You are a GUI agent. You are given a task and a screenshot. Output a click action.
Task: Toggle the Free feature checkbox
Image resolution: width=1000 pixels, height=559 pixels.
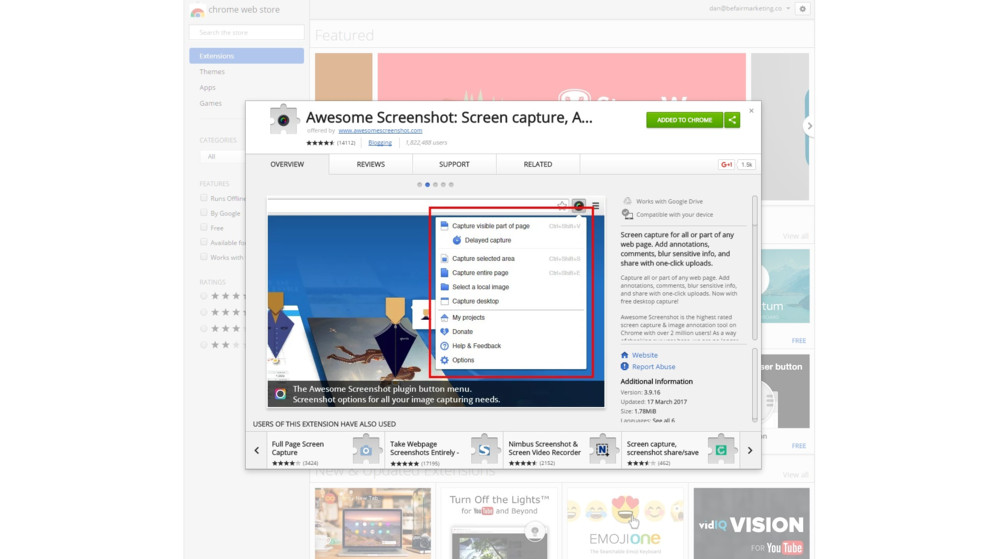204,228
